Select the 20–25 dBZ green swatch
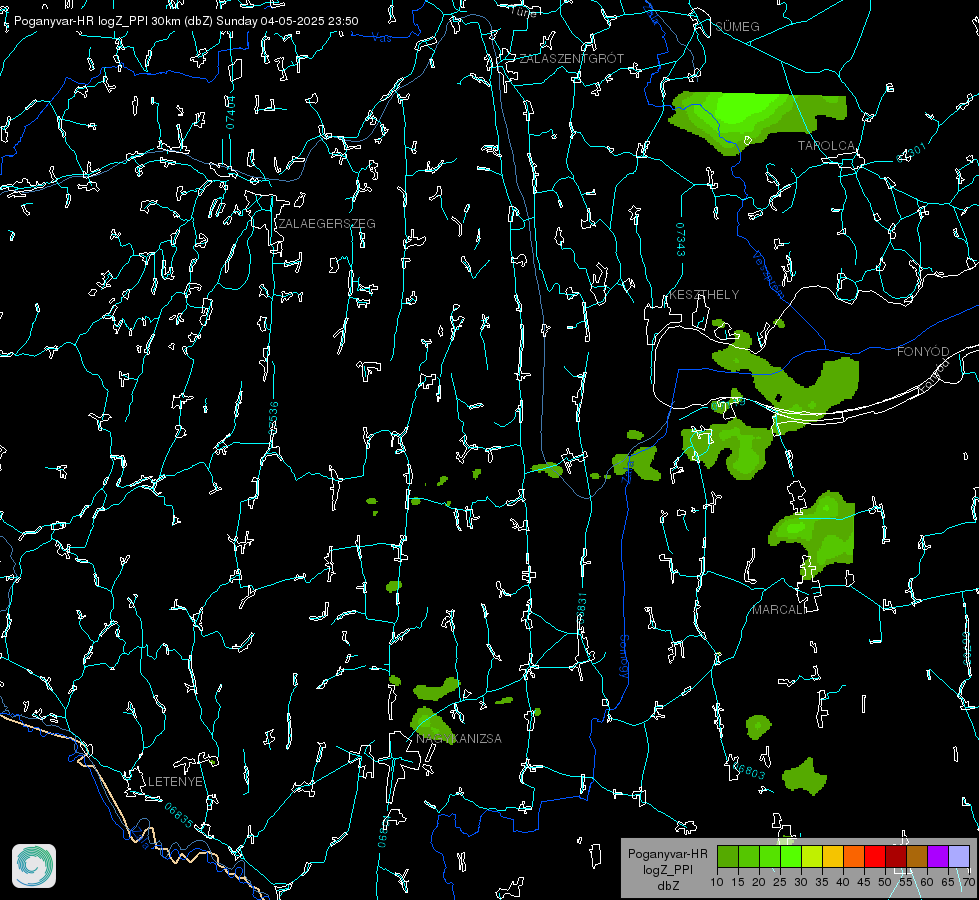This screenshot has width=979, height=900. 770,856
